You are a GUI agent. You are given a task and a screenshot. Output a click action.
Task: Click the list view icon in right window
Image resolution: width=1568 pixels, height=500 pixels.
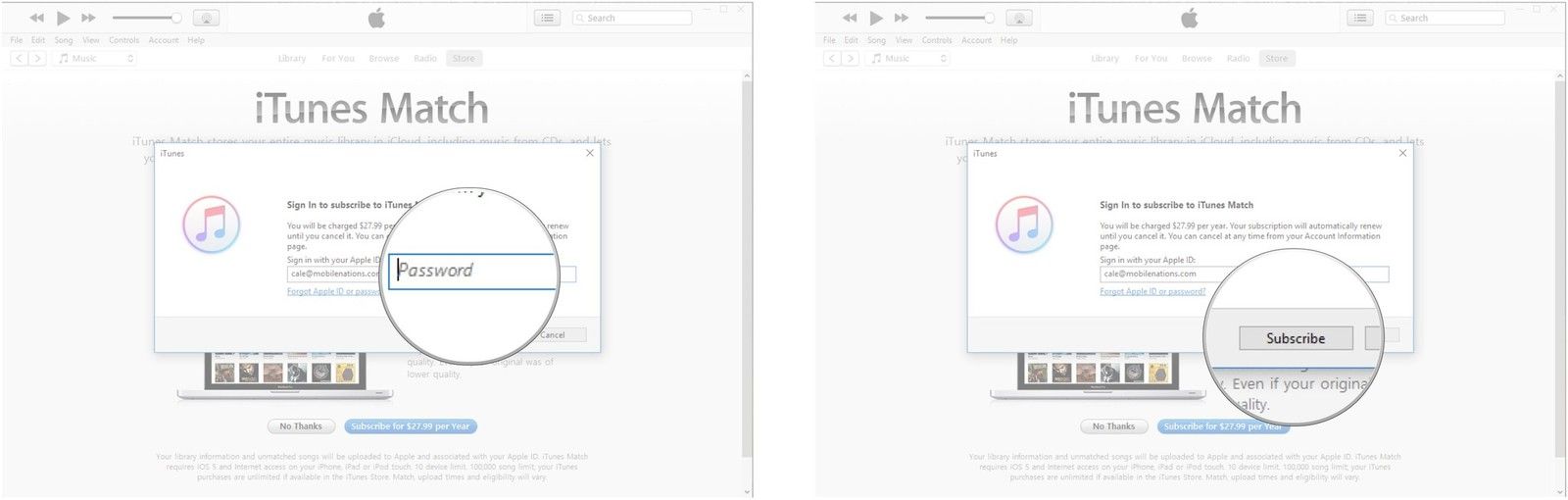(1360, 18)
